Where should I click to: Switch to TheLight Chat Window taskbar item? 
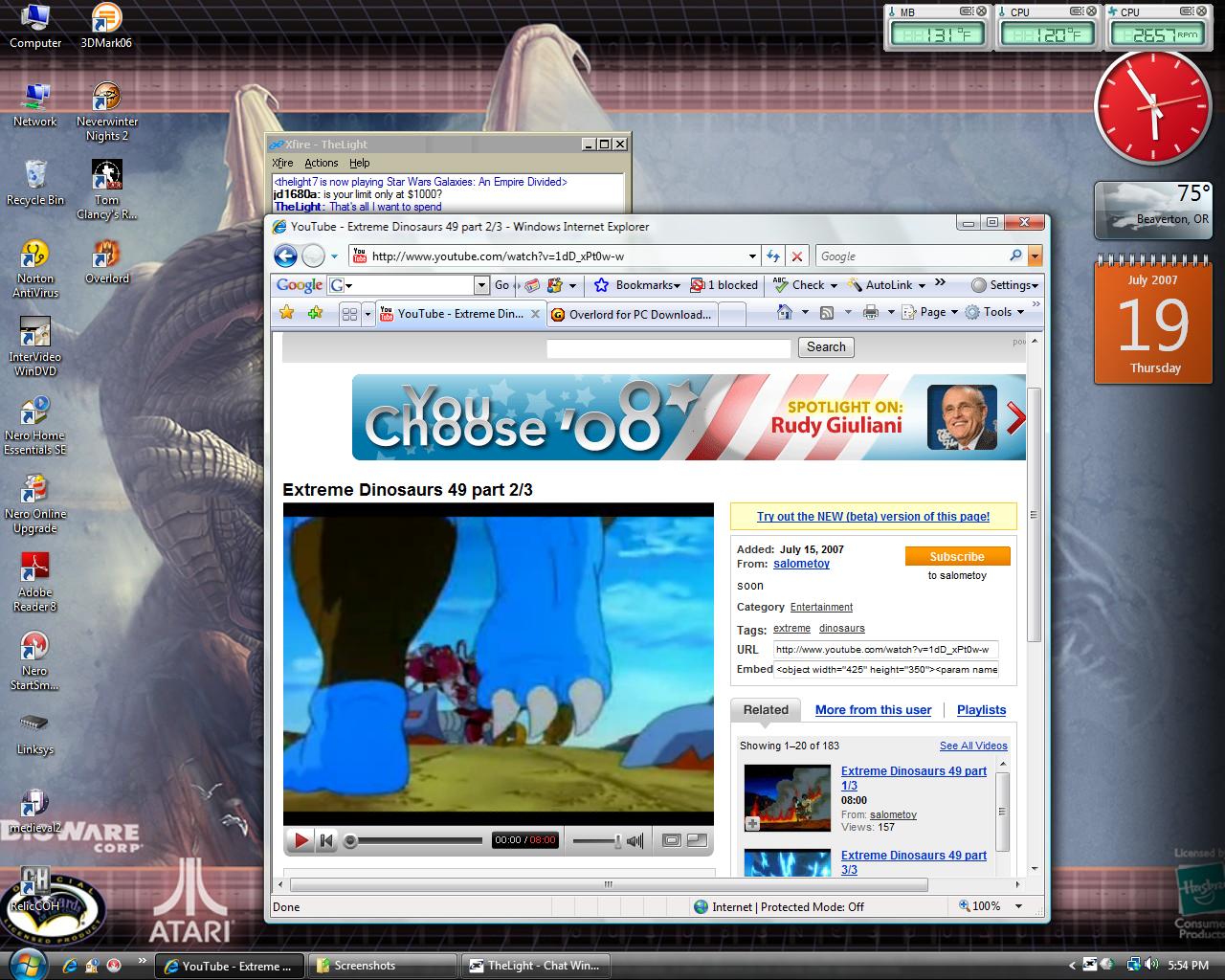point(536,966)
